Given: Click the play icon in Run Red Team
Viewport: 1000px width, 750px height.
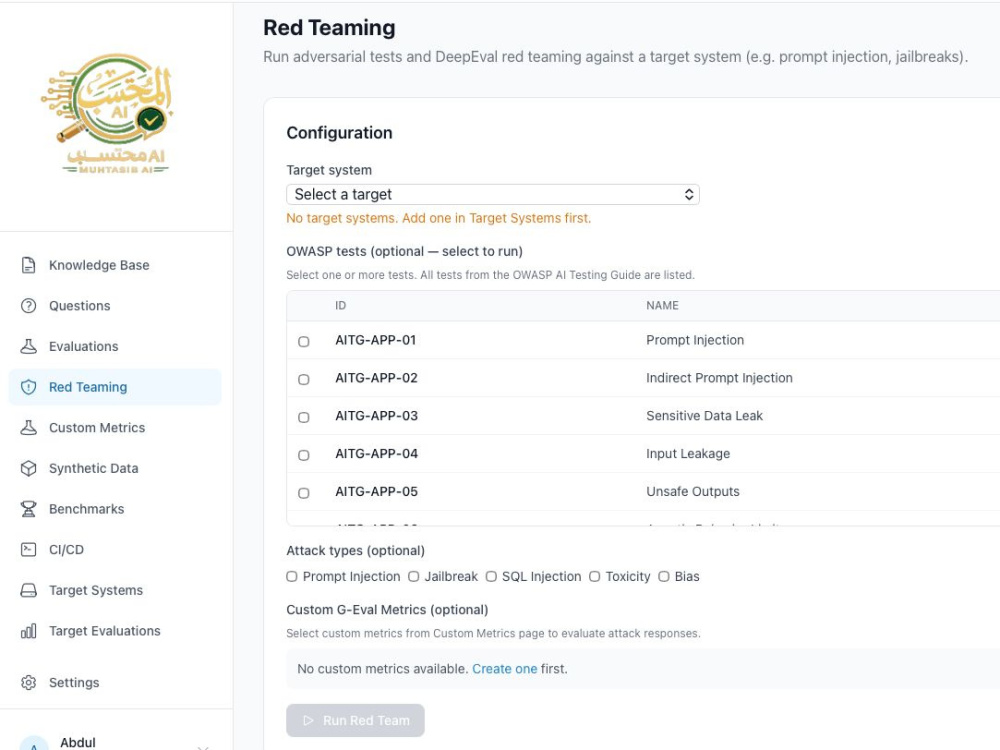Looking at the screenshot, I should pos(309,721).
